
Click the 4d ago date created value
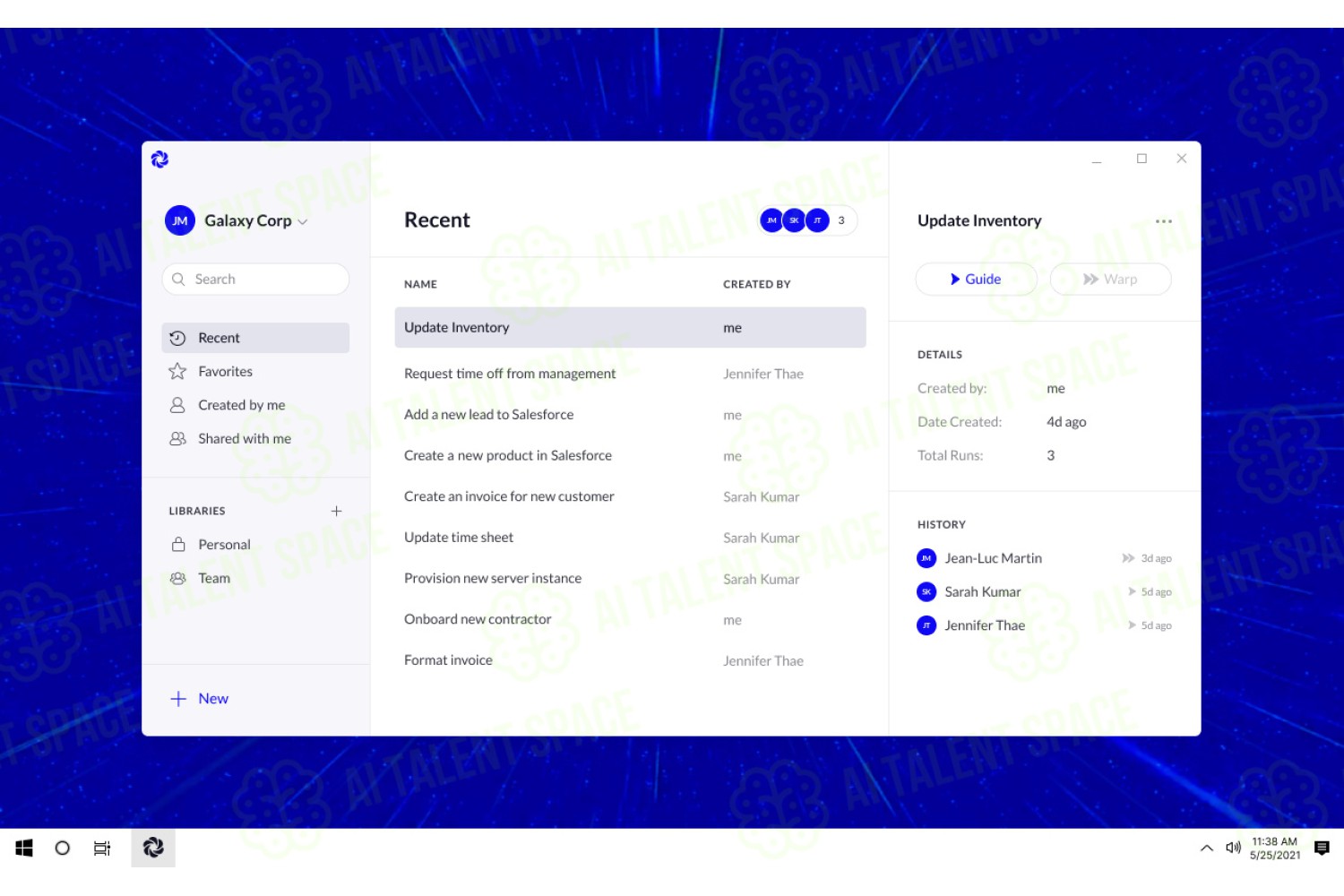click(x=1066, y=422)
